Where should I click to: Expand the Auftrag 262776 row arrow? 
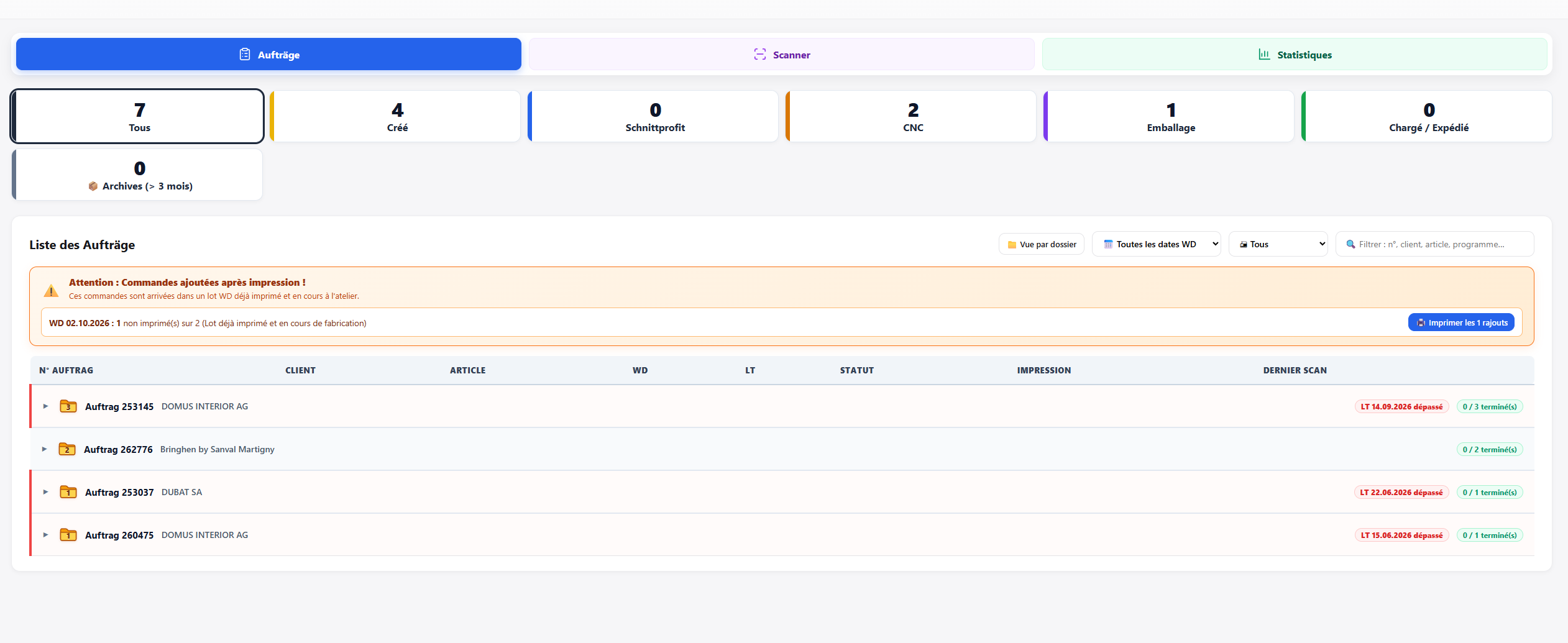[44, 449]
